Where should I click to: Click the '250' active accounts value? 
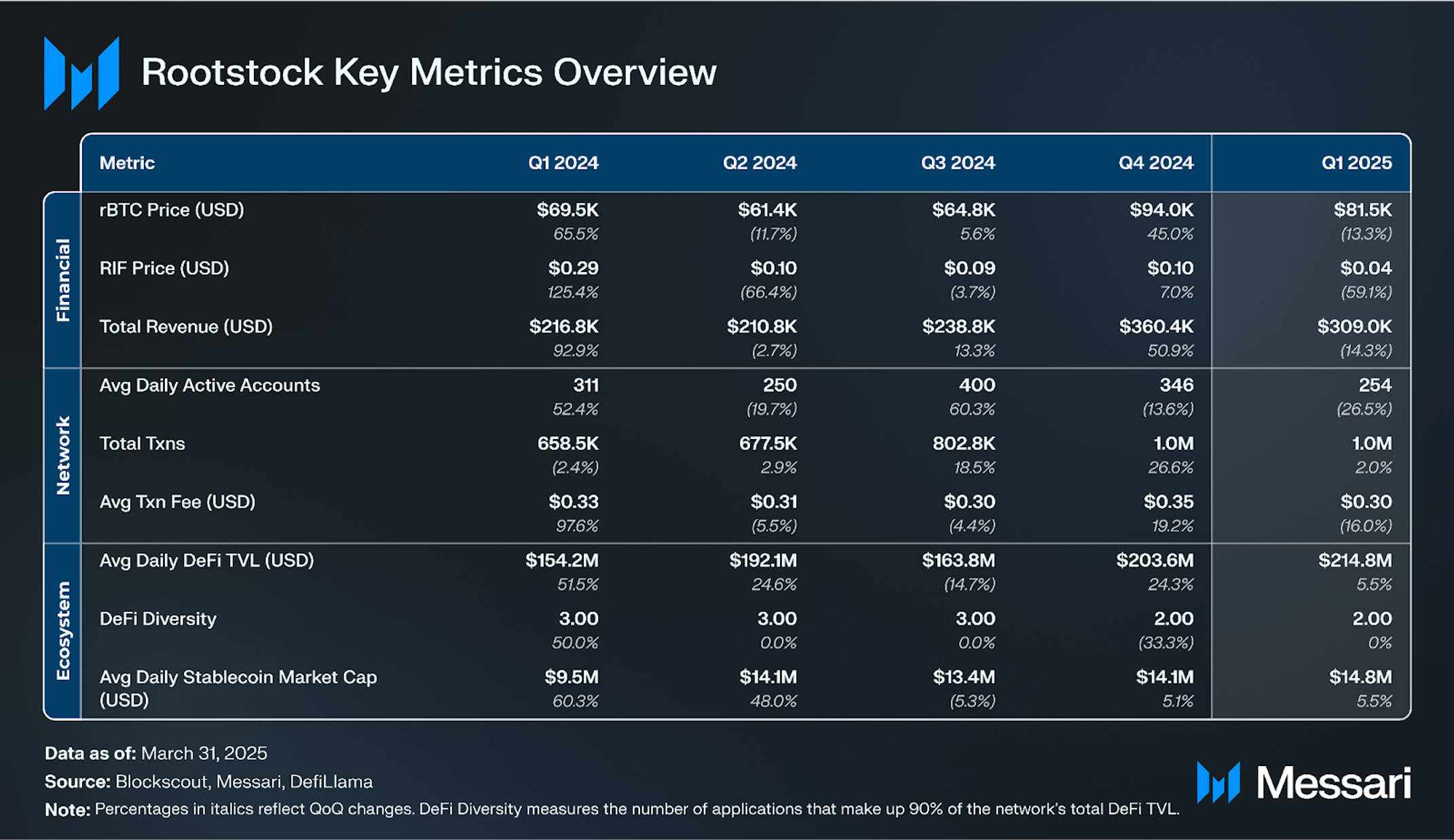tap(779, 385)
